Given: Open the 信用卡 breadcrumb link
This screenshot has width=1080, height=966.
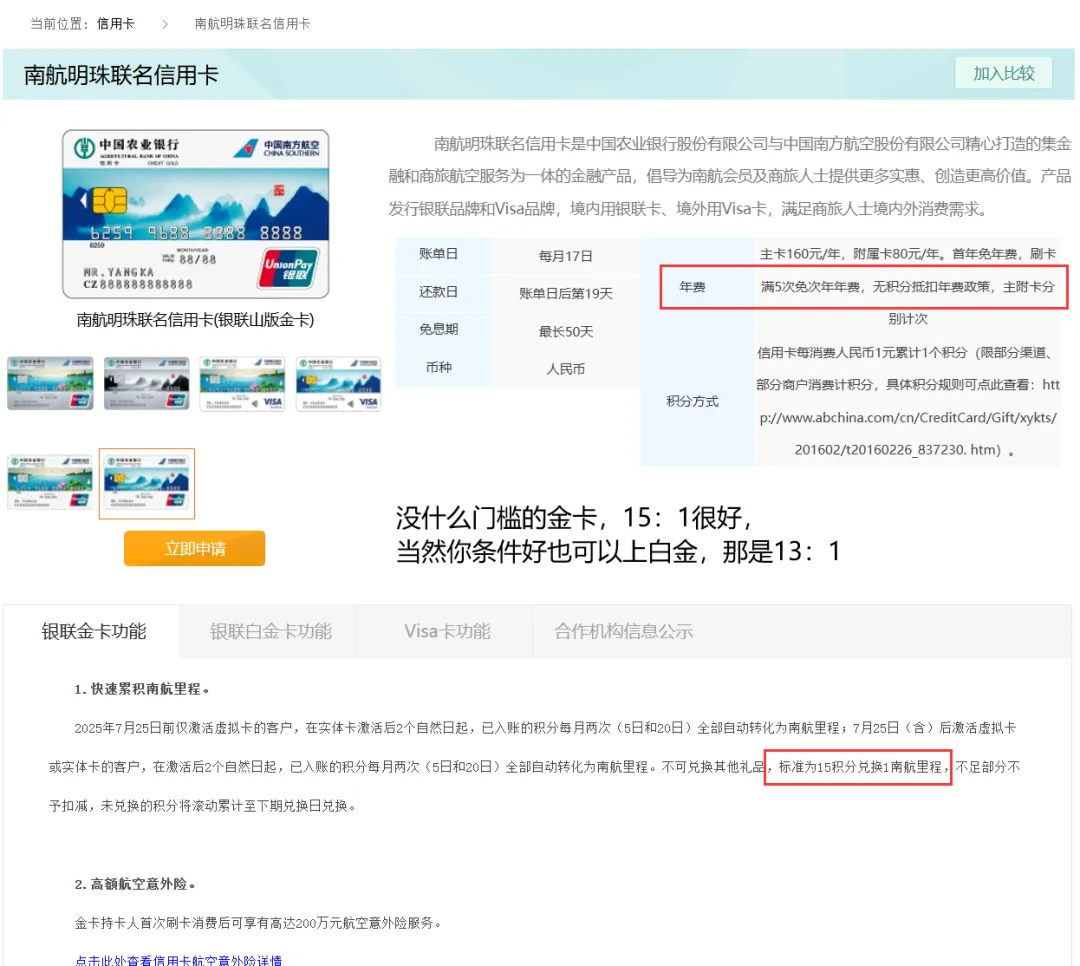Looking at the screenshot, I should pos(115,24).
